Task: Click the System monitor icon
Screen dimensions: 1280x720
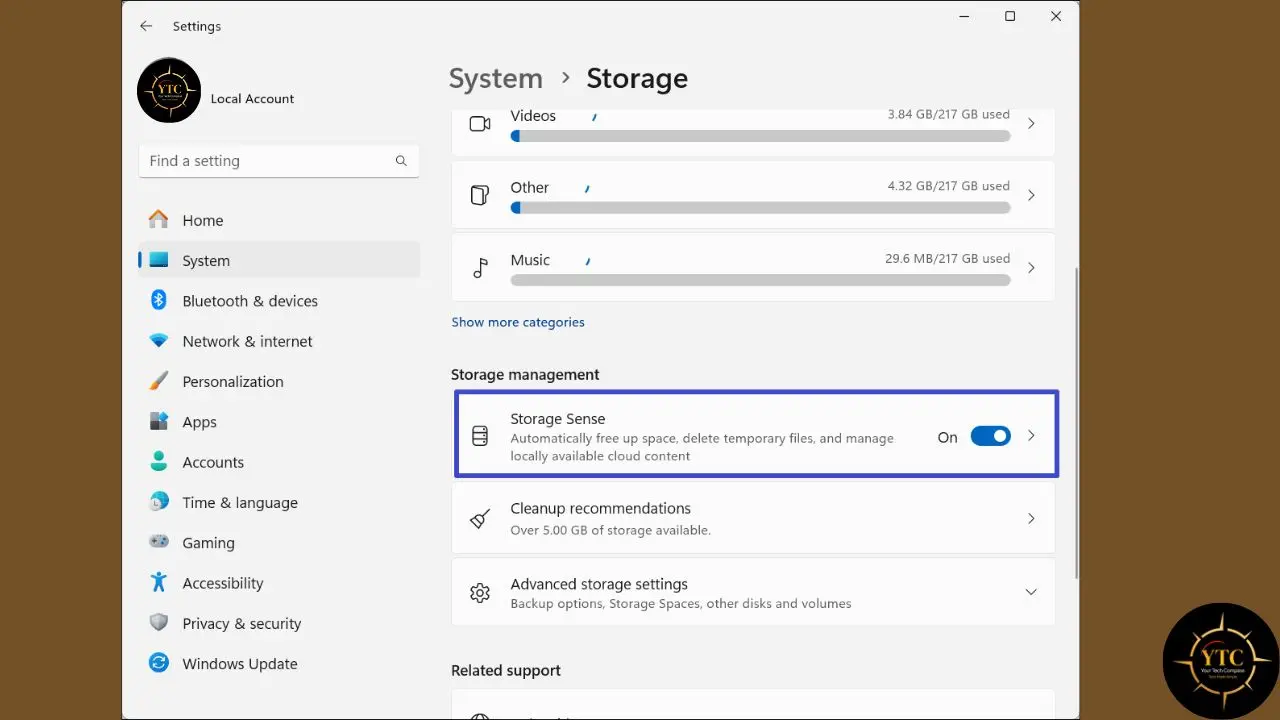Action: pyautogui.click(x=159, y=260)
